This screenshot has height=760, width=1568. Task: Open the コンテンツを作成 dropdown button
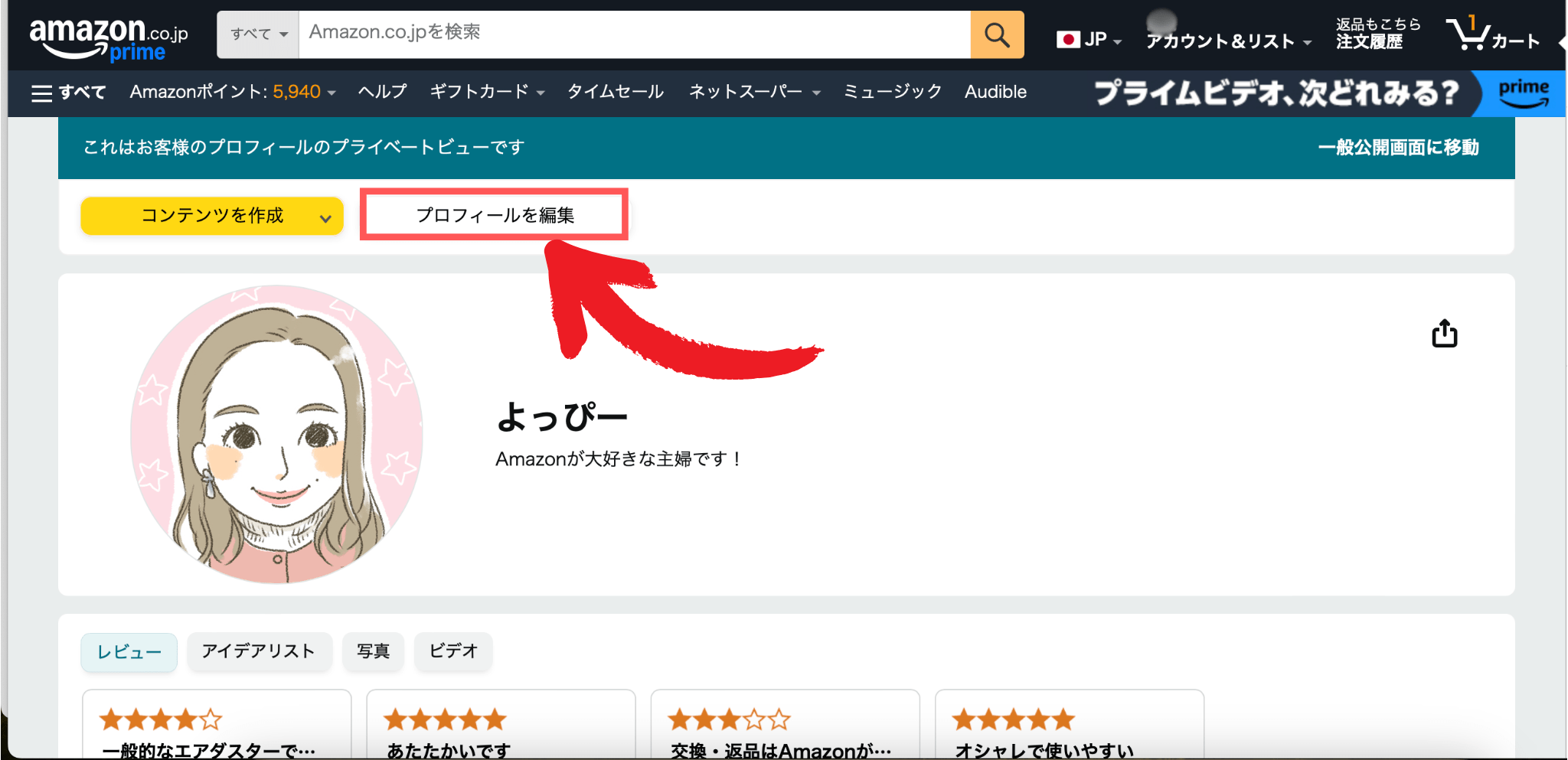point(212,216)
